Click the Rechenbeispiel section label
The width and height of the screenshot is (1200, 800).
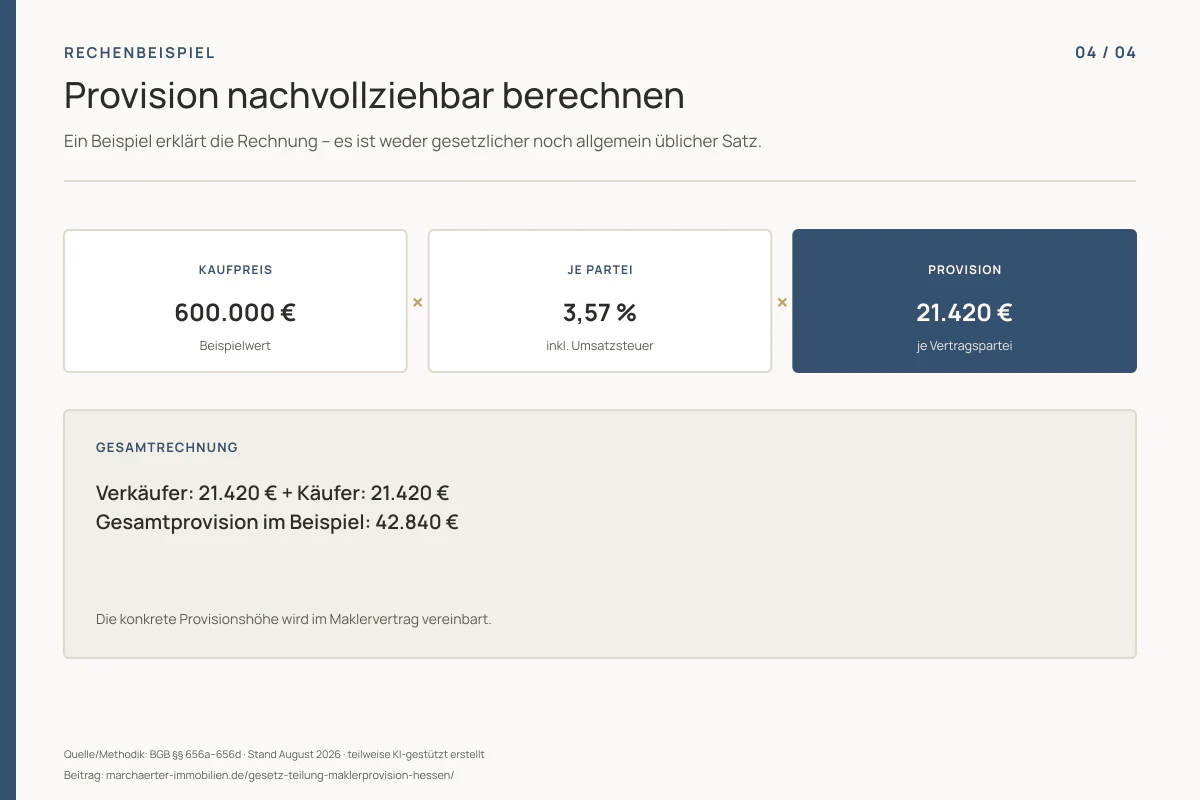pos(140,53)
